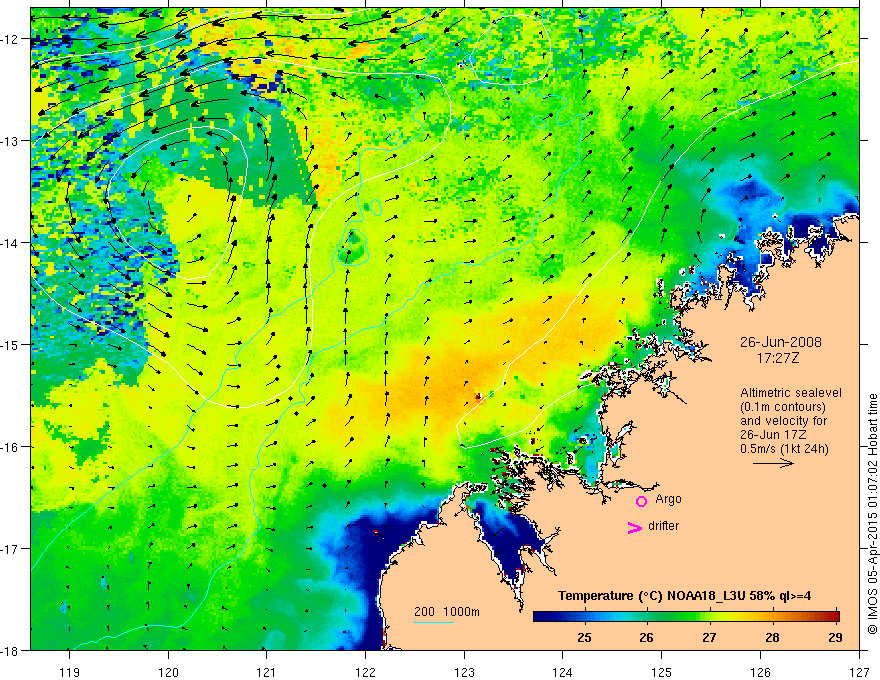Click the color bar label '25'

point(584,637)
